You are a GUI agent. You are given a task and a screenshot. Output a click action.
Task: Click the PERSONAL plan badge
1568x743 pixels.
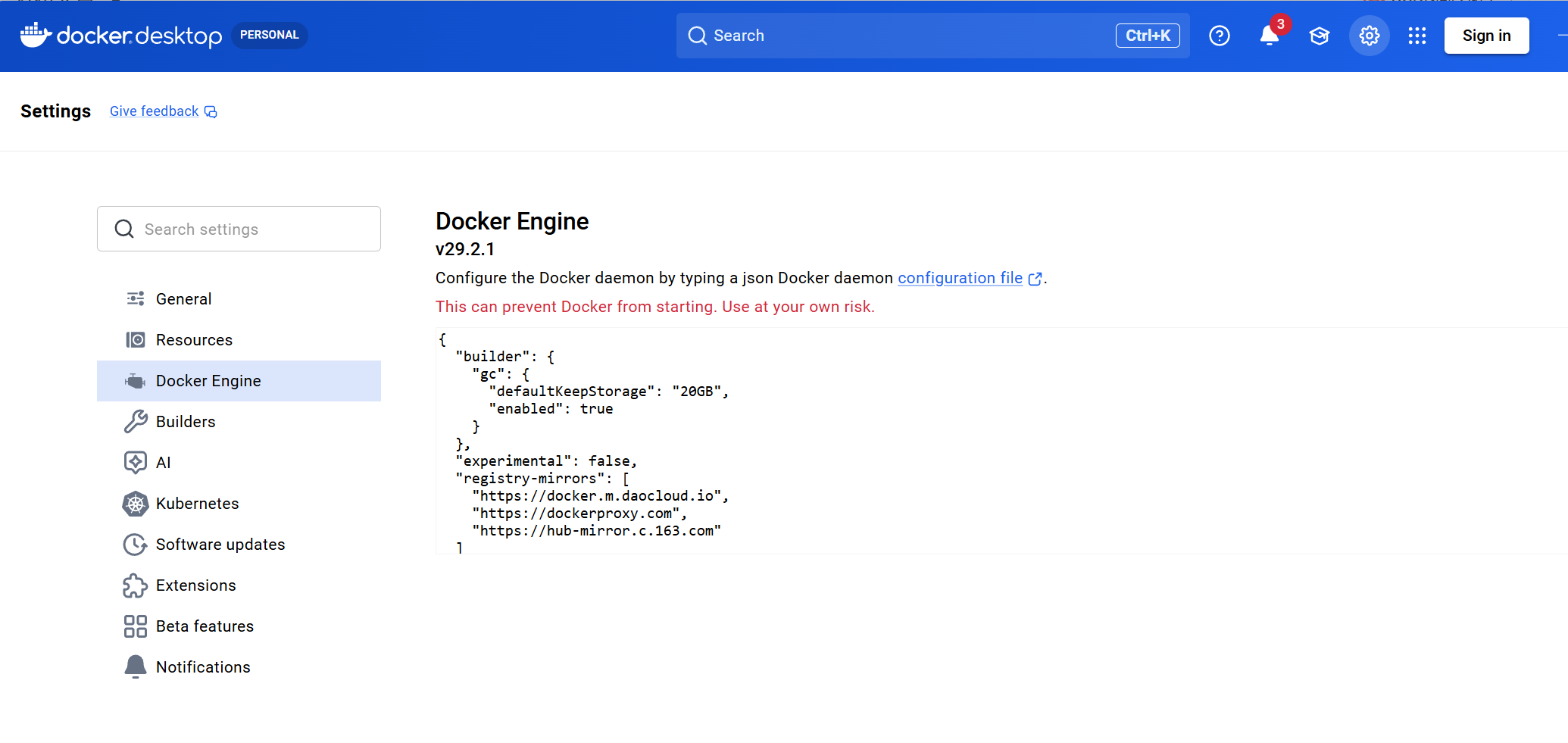pyautogui.click(x=269, y=35)
